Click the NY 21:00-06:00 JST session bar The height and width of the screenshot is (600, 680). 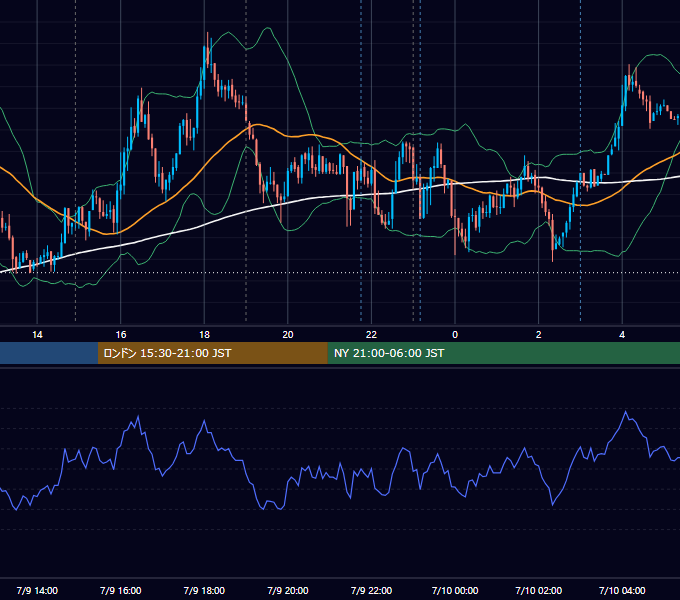(x=503, y=353)
